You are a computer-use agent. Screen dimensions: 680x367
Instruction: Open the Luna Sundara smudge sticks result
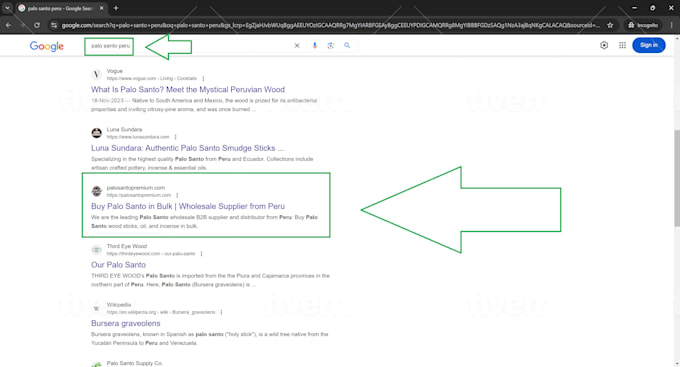187,148
